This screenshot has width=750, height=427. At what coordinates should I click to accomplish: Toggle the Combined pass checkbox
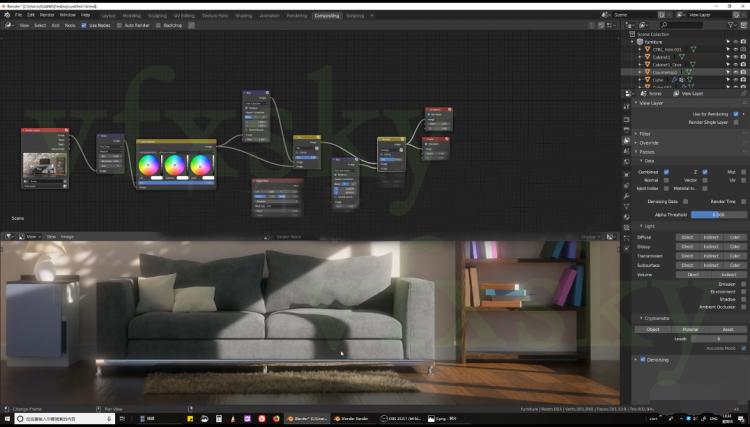666,172
